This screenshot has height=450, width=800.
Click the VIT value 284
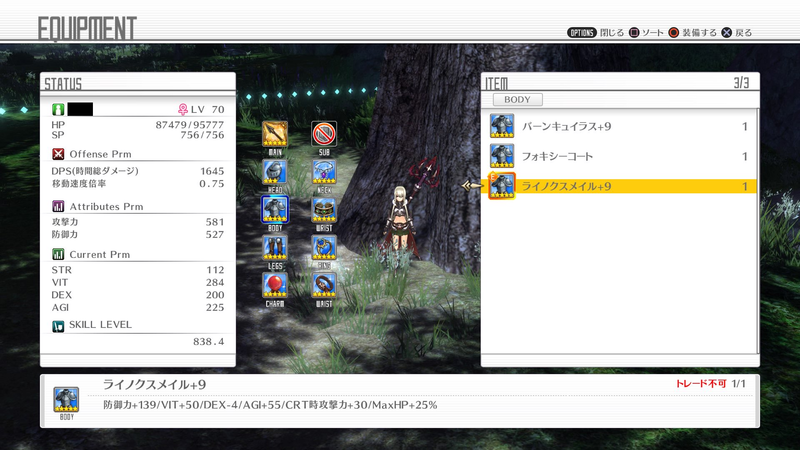[x=215, y=282]
